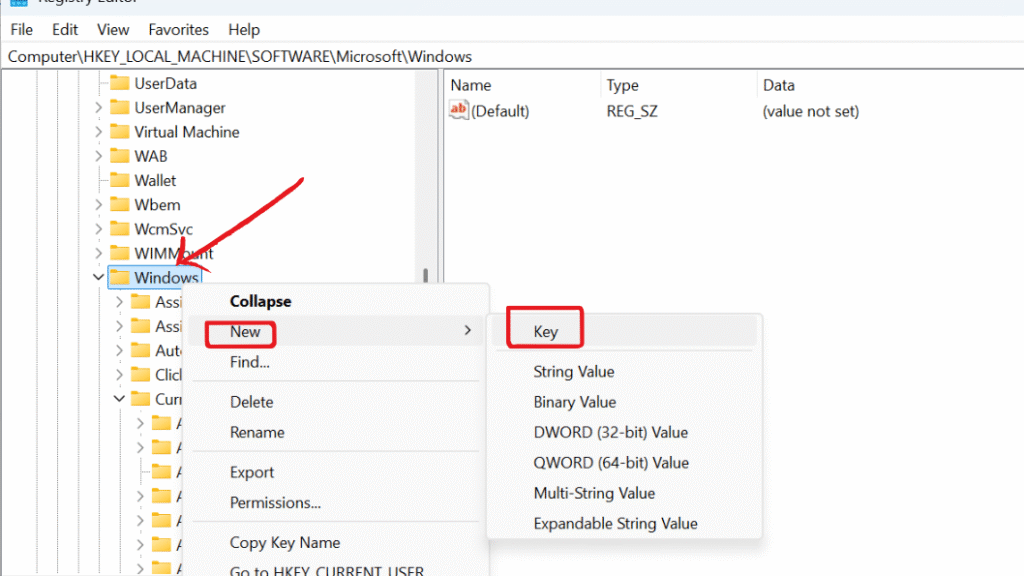Screen dimensions: 1024x576
Task: Click the folder icon for the Clicl key
Action: pos(140,374)
